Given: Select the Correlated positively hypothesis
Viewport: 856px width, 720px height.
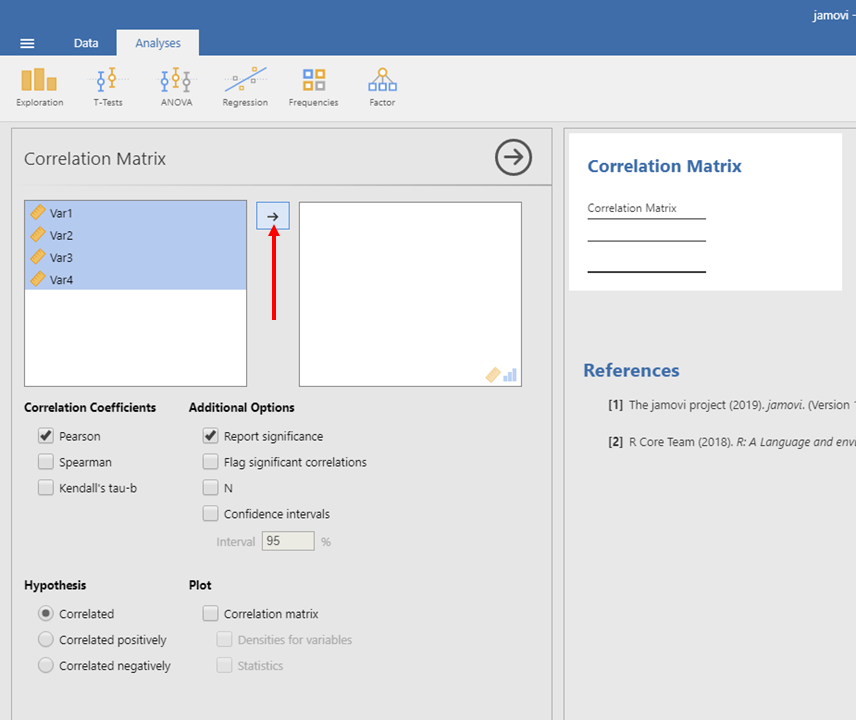Looking at the screenshot, I should (x=46, y=640).
